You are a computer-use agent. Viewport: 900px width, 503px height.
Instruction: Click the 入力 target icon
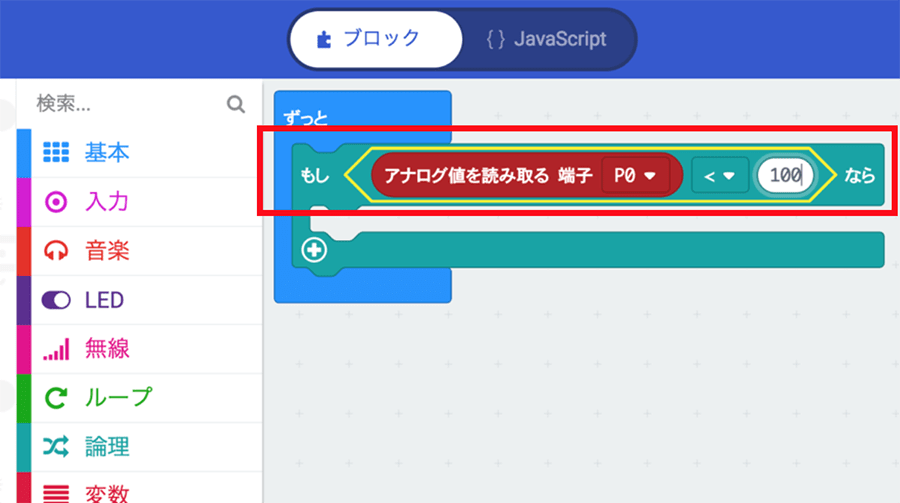pyautogui.click(x=56, y=202)
